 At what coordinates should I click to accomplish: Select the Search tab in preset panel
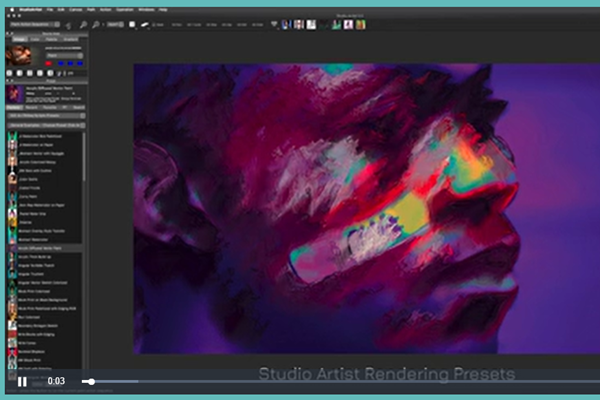pos(78,108)
